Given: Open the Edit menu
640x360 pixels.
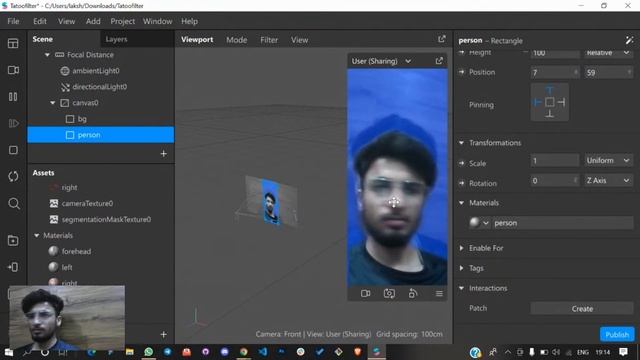Looking at the screenshot, I should [40, 21].
